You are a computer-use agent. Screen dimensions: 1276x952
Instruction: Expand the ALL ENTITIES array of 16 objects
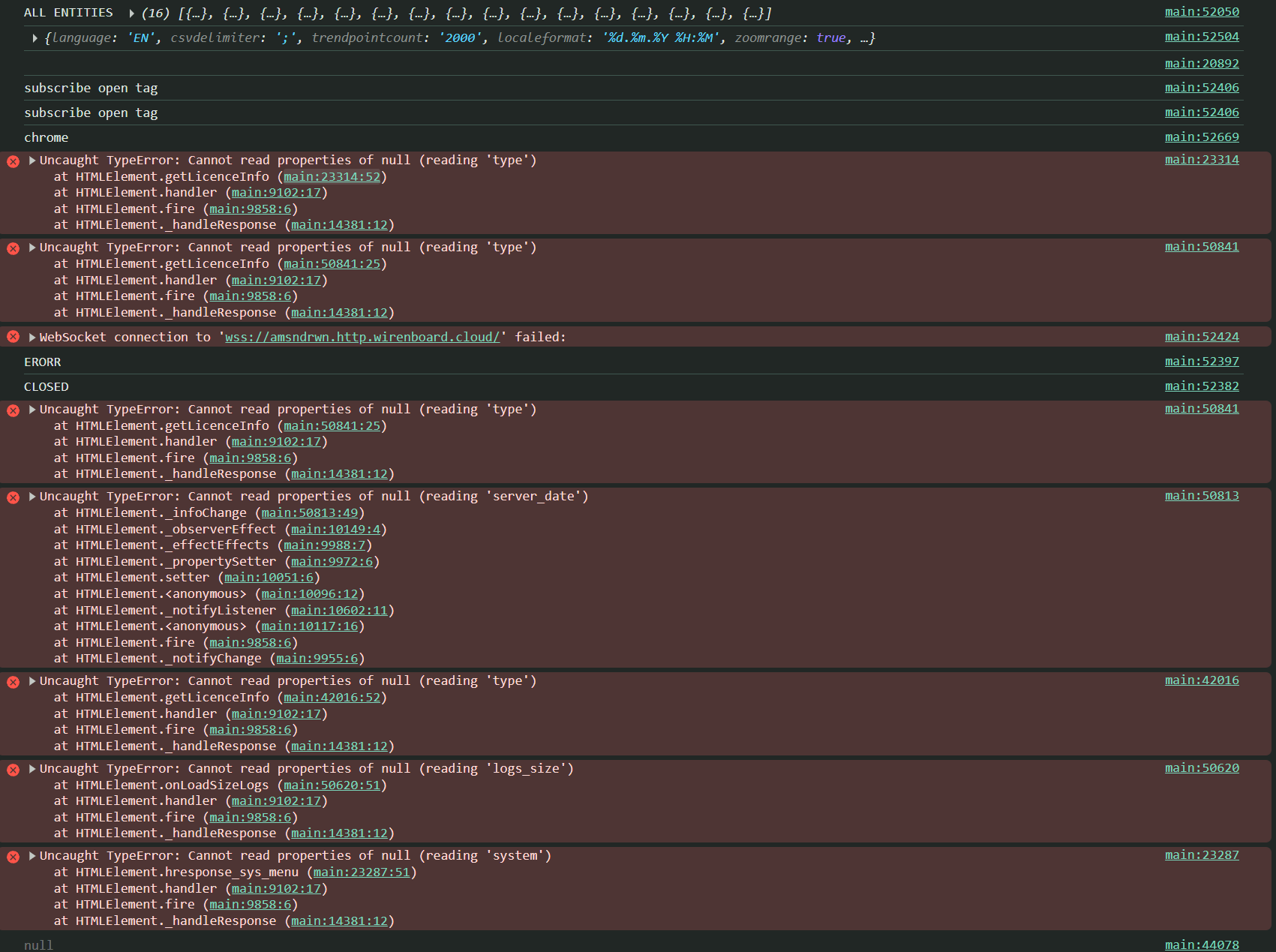tap(131, 13)
